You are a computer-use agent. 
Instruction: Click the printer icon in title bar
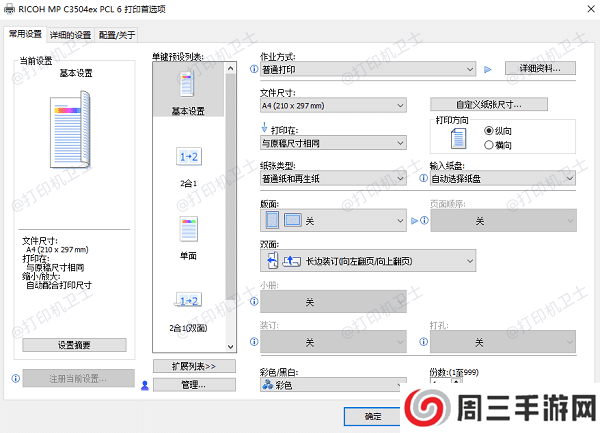click(10, 9)
